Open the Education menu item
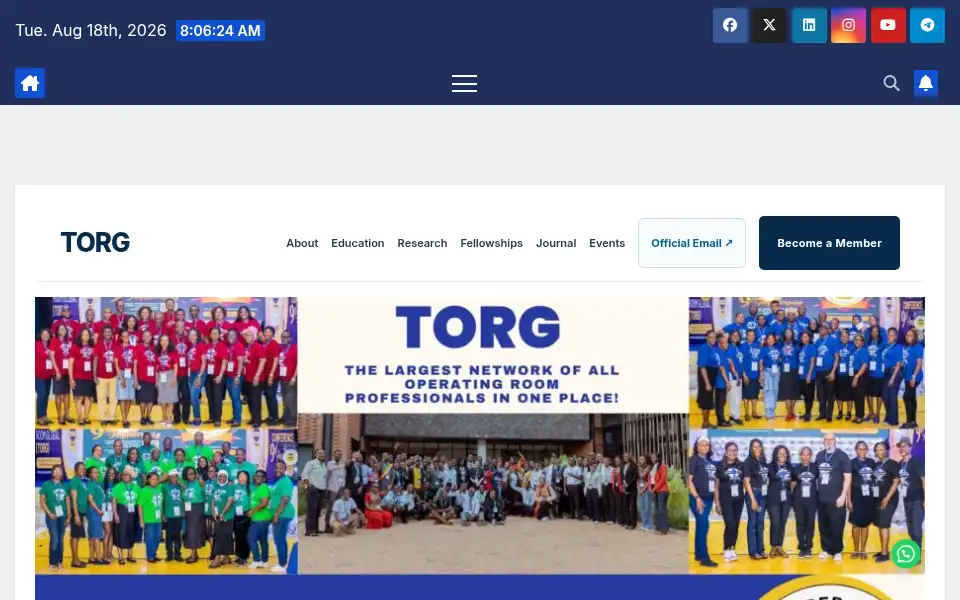 click(x=358, y=243)
